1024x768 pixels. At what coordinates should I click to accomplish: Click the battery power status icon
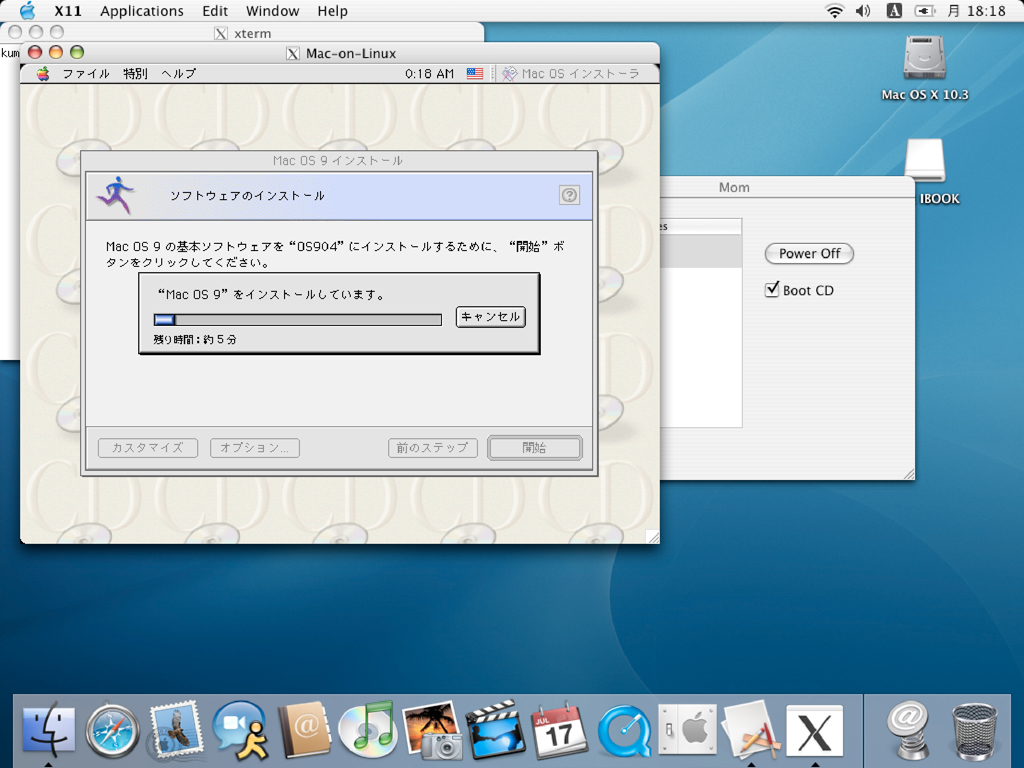click(925, 10)
